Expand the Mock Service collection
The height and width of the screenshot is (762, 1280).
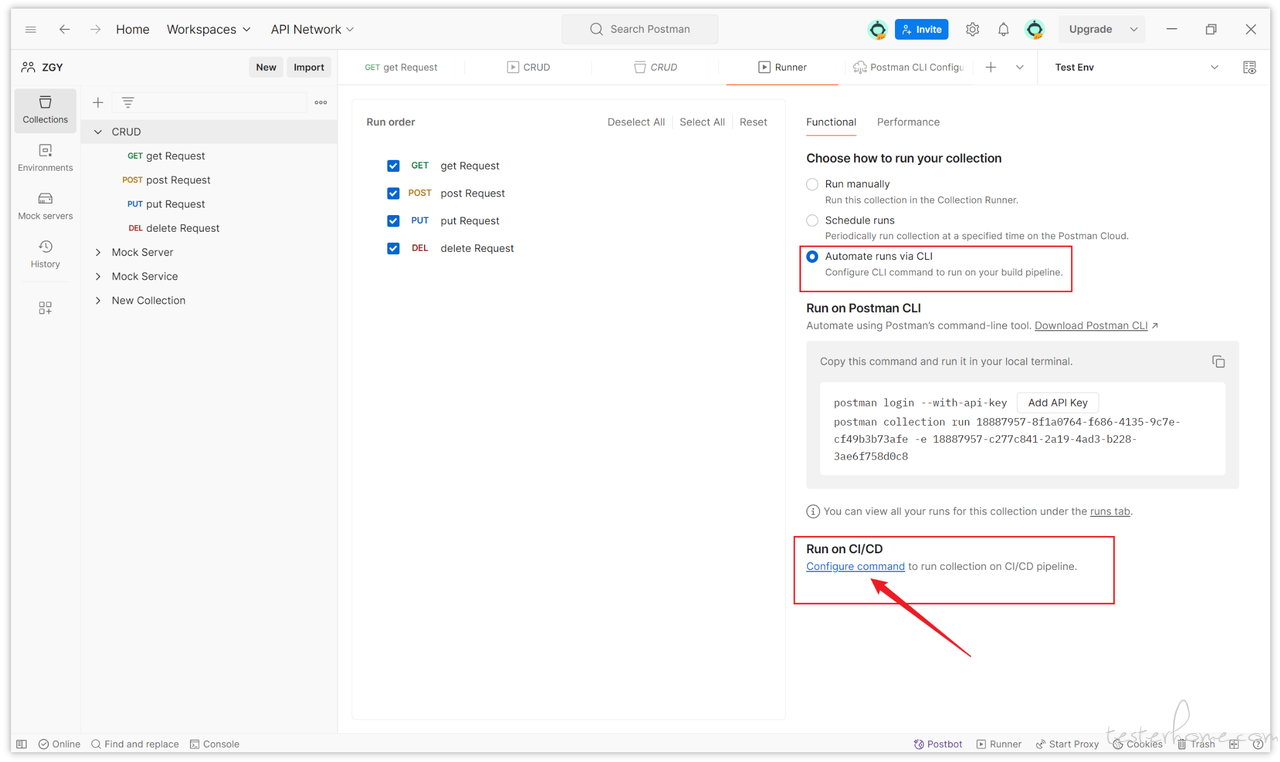[x=98, y=276]
